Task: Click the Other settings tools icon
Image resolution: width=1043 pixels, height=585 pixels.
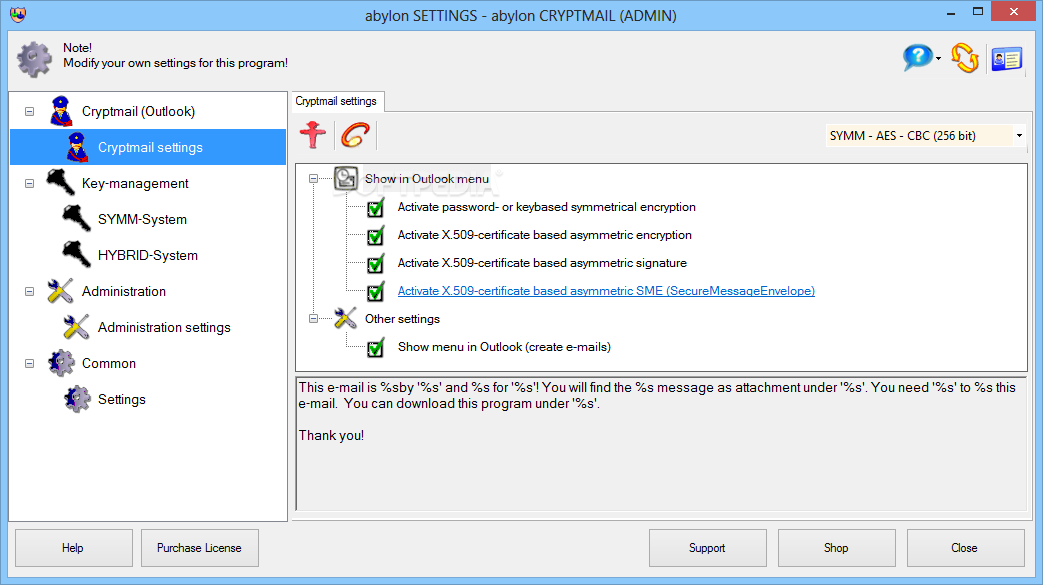Action: [x=345, y=318]
